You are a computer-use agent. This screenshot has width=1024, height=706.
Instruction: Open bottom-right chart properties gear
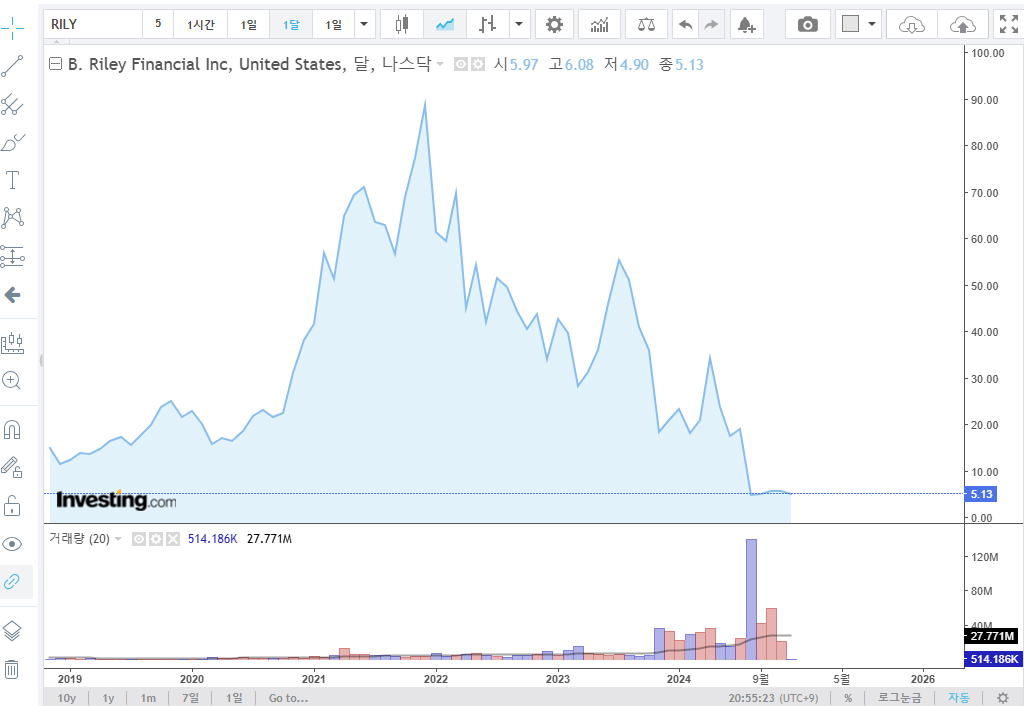(x=1003, y=698)
